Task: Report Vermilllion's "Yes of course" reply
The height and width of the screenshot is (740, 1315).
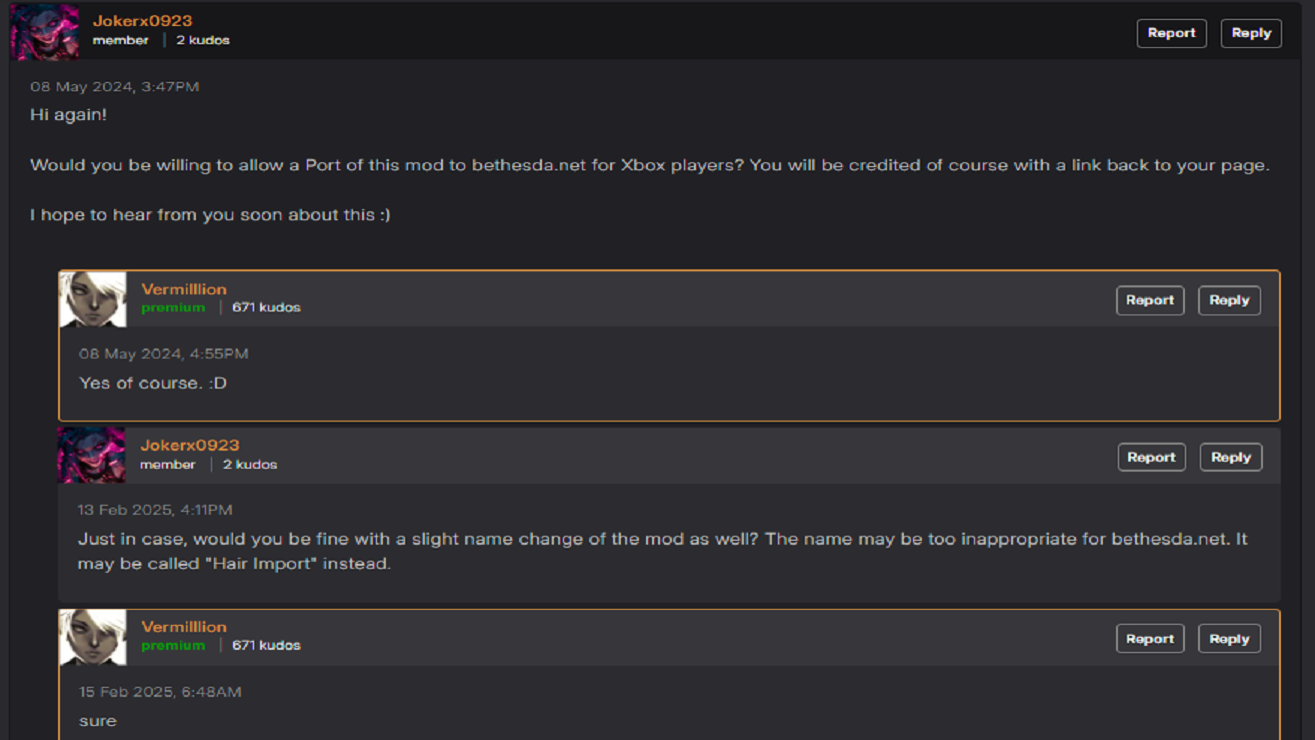Action: point(1150,300)
